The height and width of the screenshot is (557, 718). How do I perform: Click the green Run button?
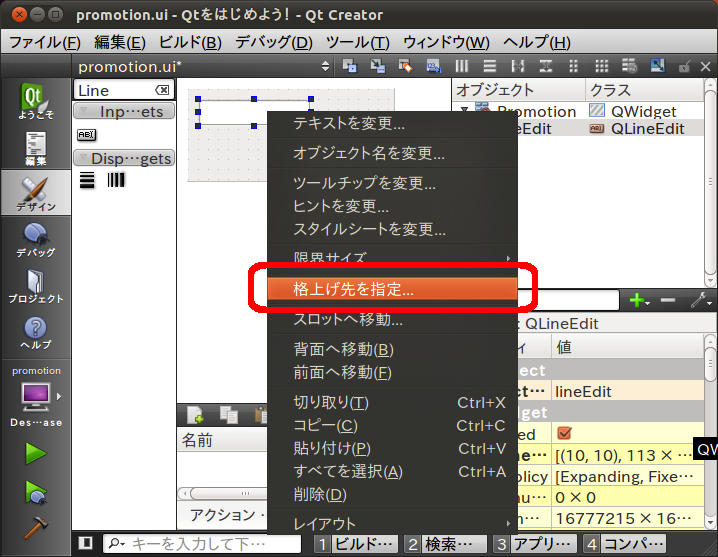click(x=36, y=453)
